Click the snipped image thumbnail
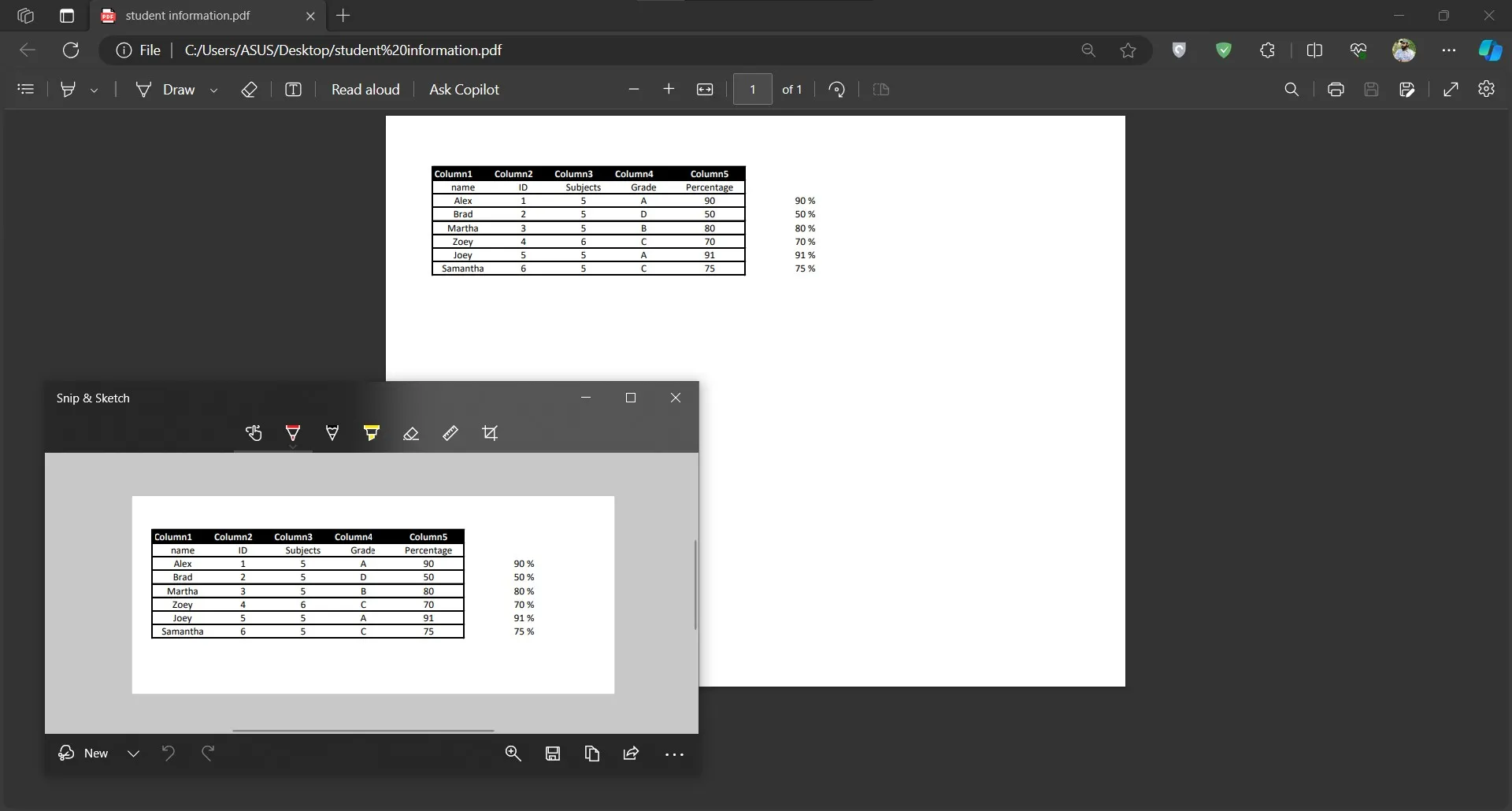Image resolution: width=1512 pixels, height=811 pixels. pos(373,594)
